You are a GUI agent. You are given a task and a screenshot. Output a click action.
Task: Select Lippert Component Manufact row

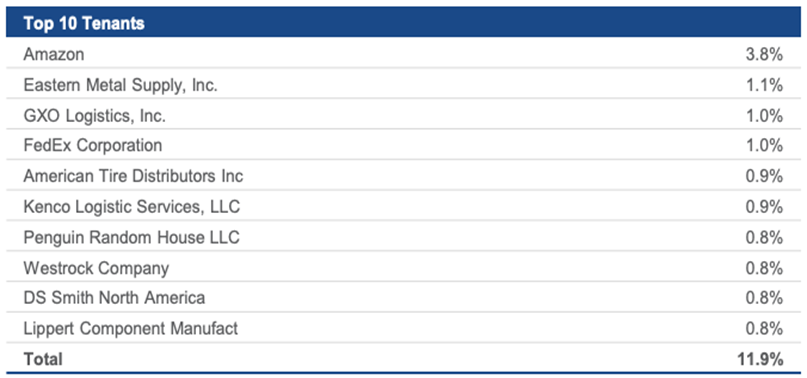point(404,327)
